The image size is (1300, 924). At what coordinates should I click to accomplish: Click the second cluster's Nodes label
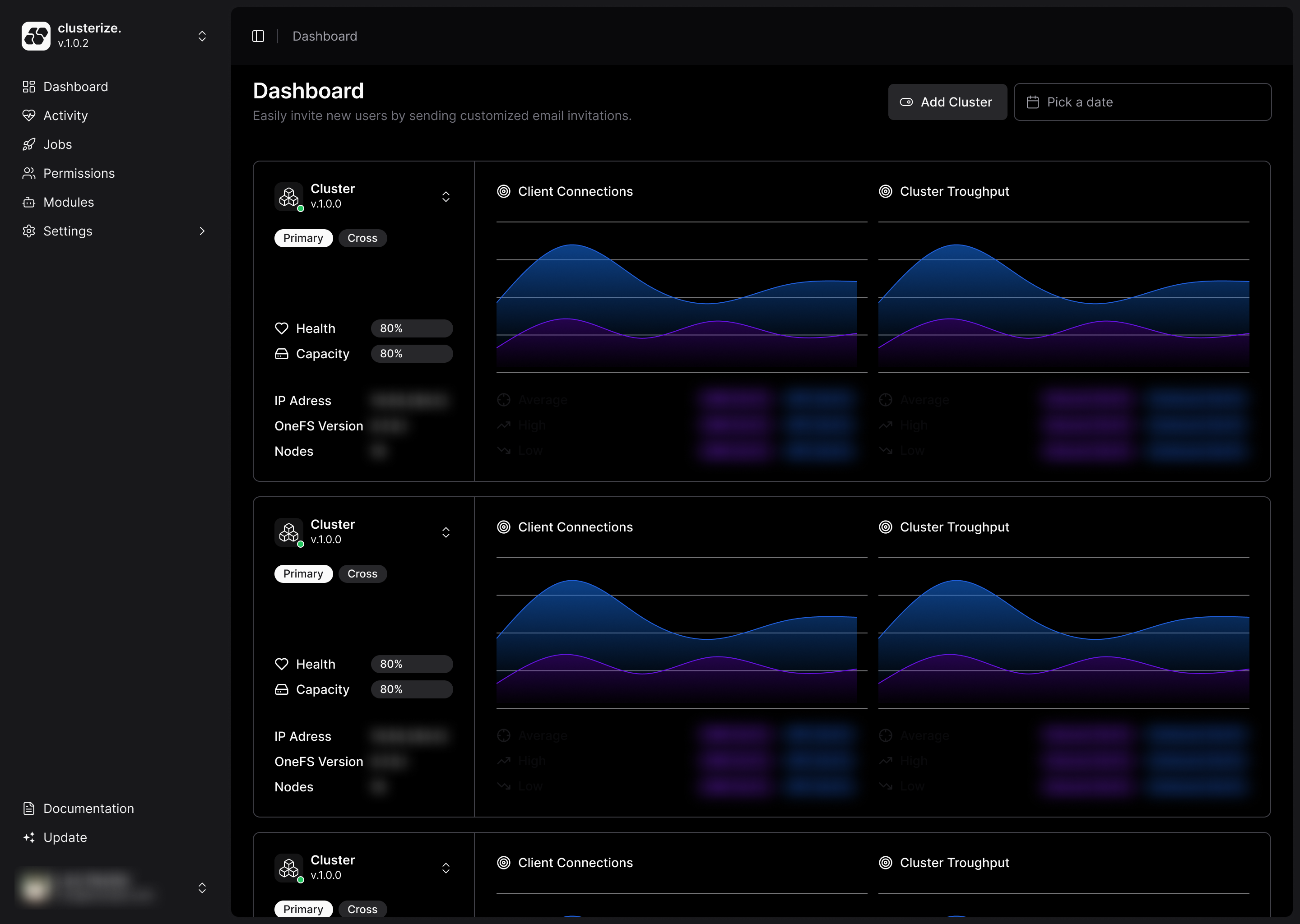(294, 786)
